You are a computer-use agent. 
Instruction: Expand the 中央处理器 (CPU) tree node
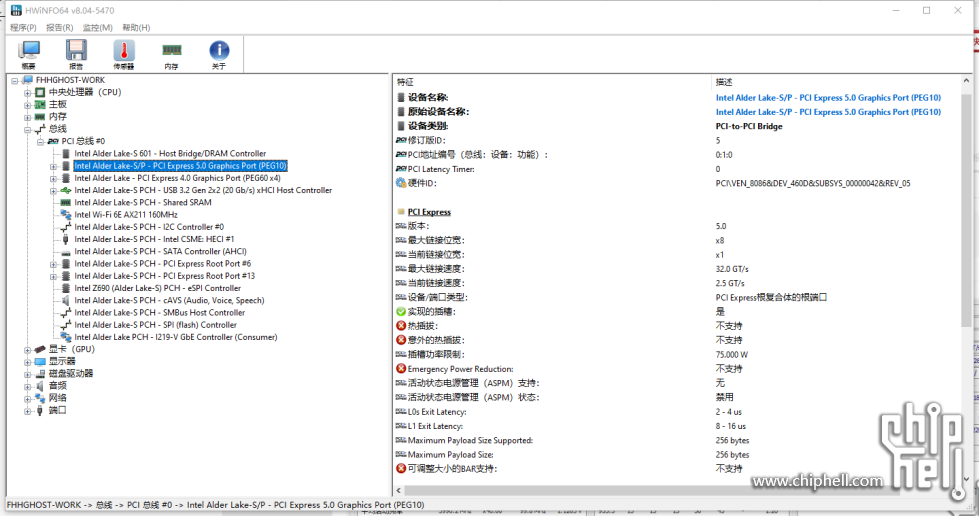pos(27,92)
